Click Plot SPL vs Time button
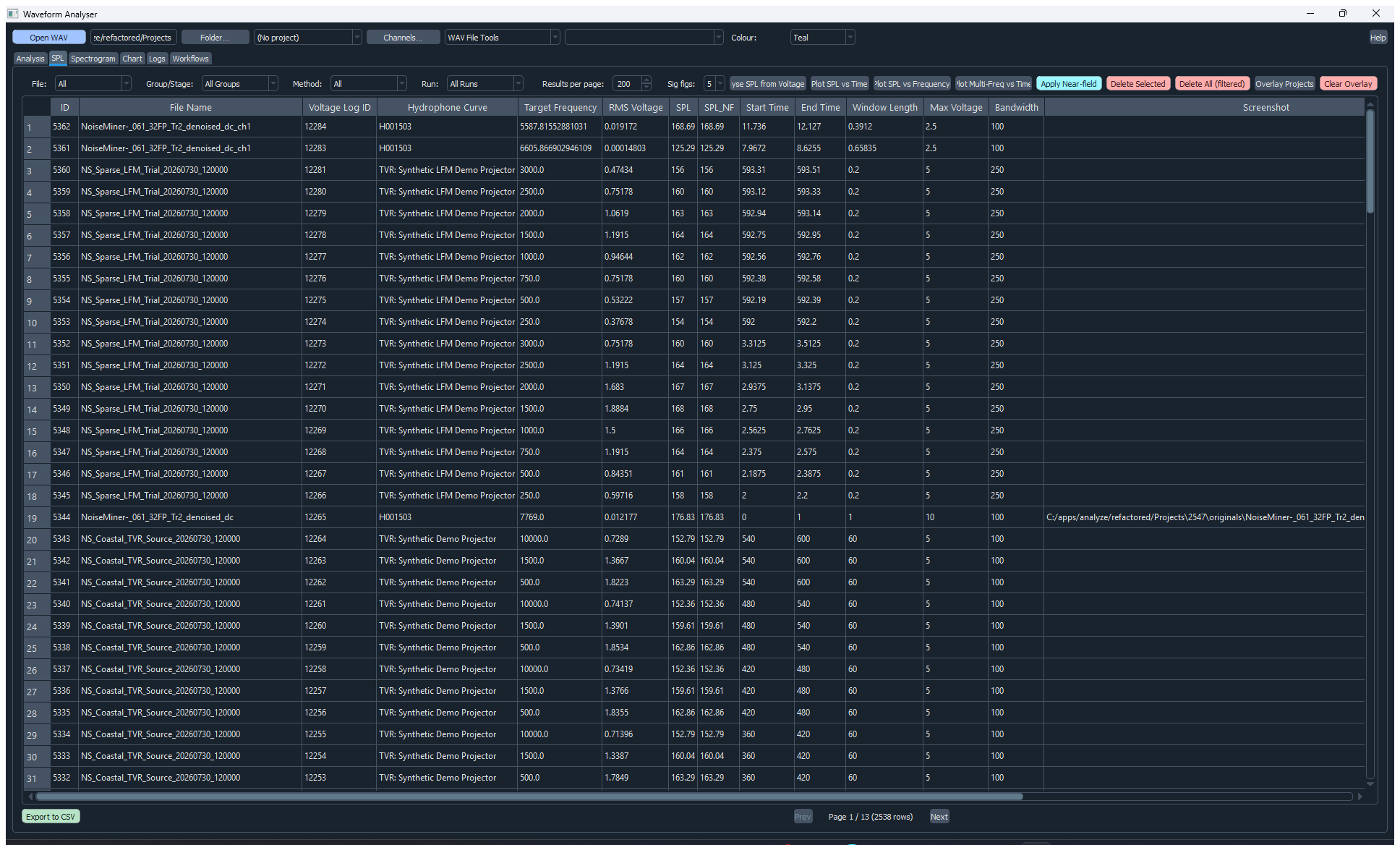The height and width of the screenshot is (845, 1400). [x=839, y=84]
